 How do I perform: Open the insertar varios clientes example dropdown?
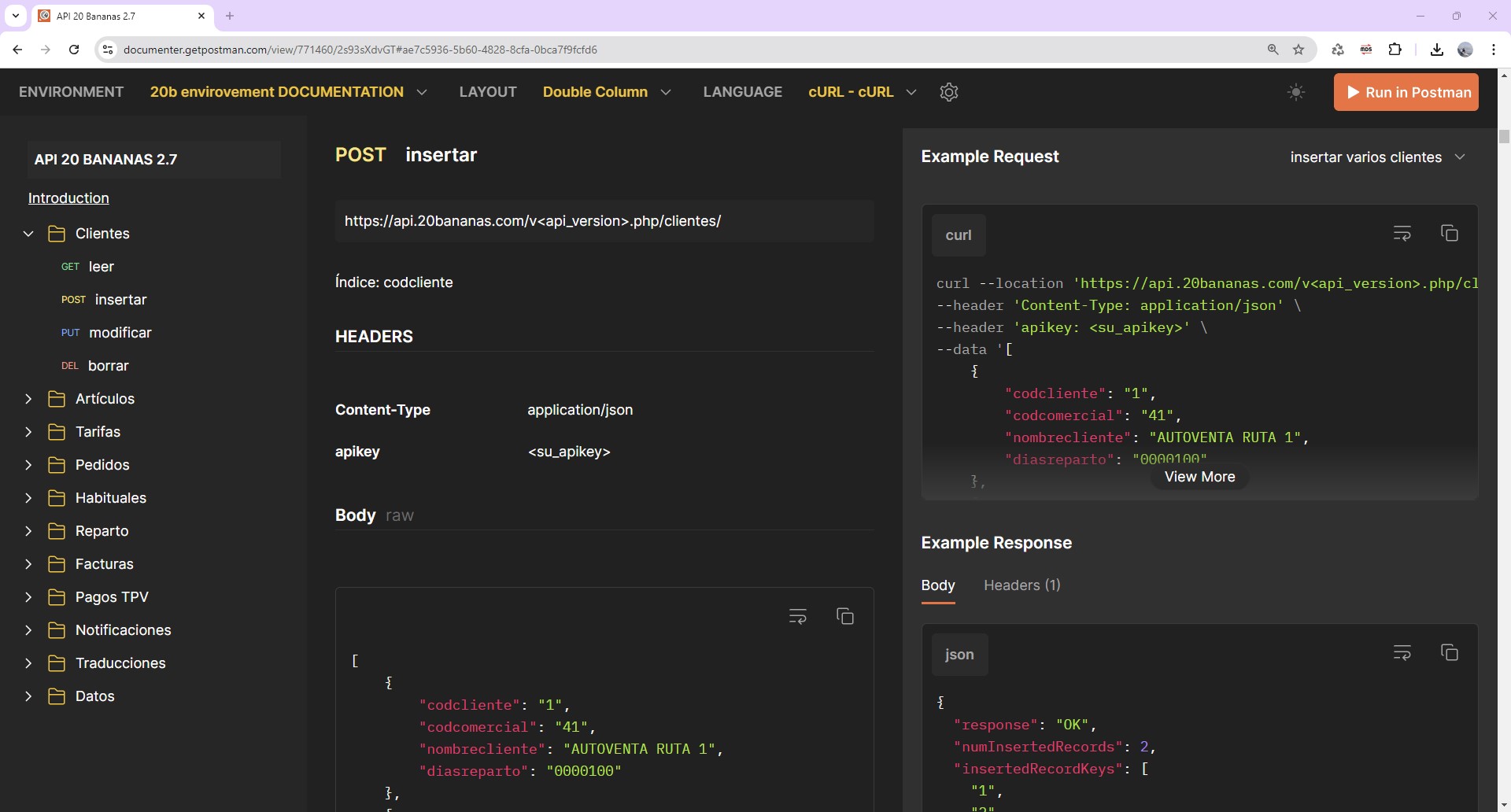coord(1377,157)
